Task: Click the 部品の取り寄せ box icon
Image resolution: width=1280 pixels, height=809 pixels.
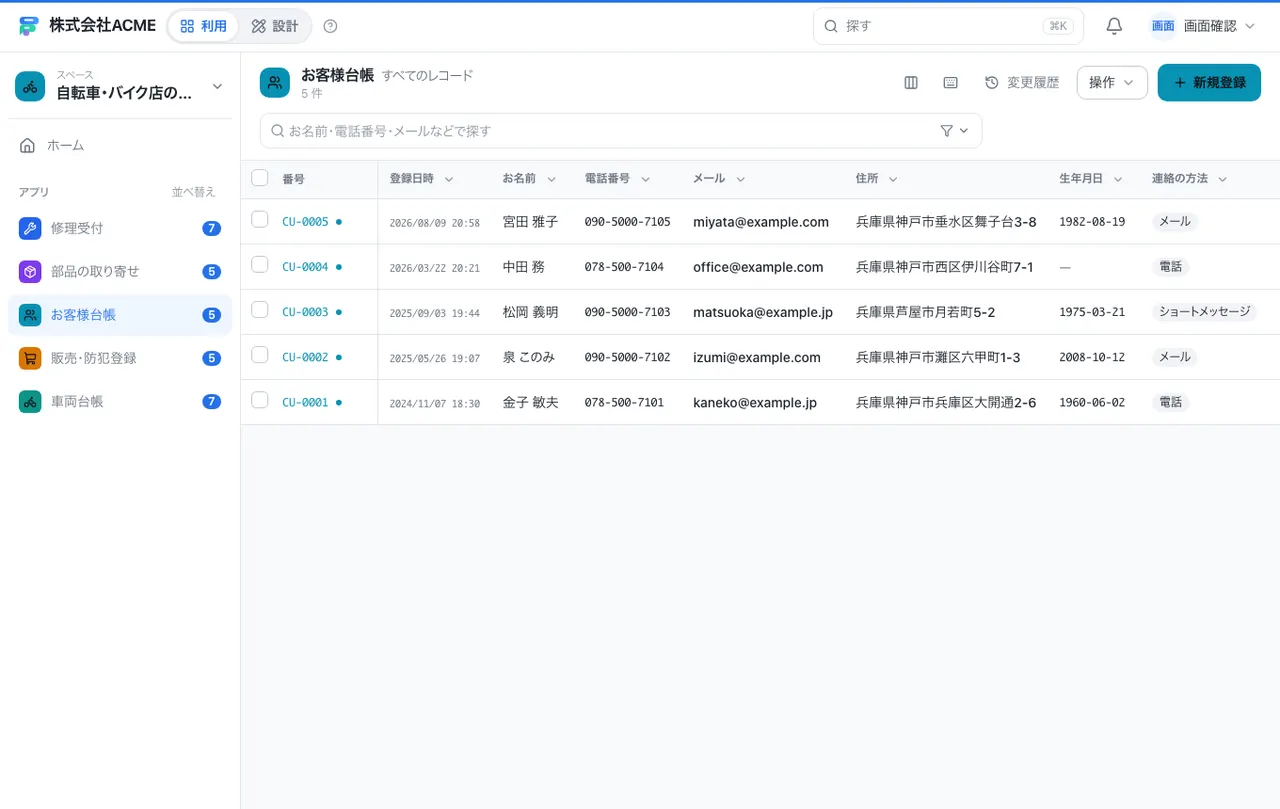Action: (x=30, y=271)
